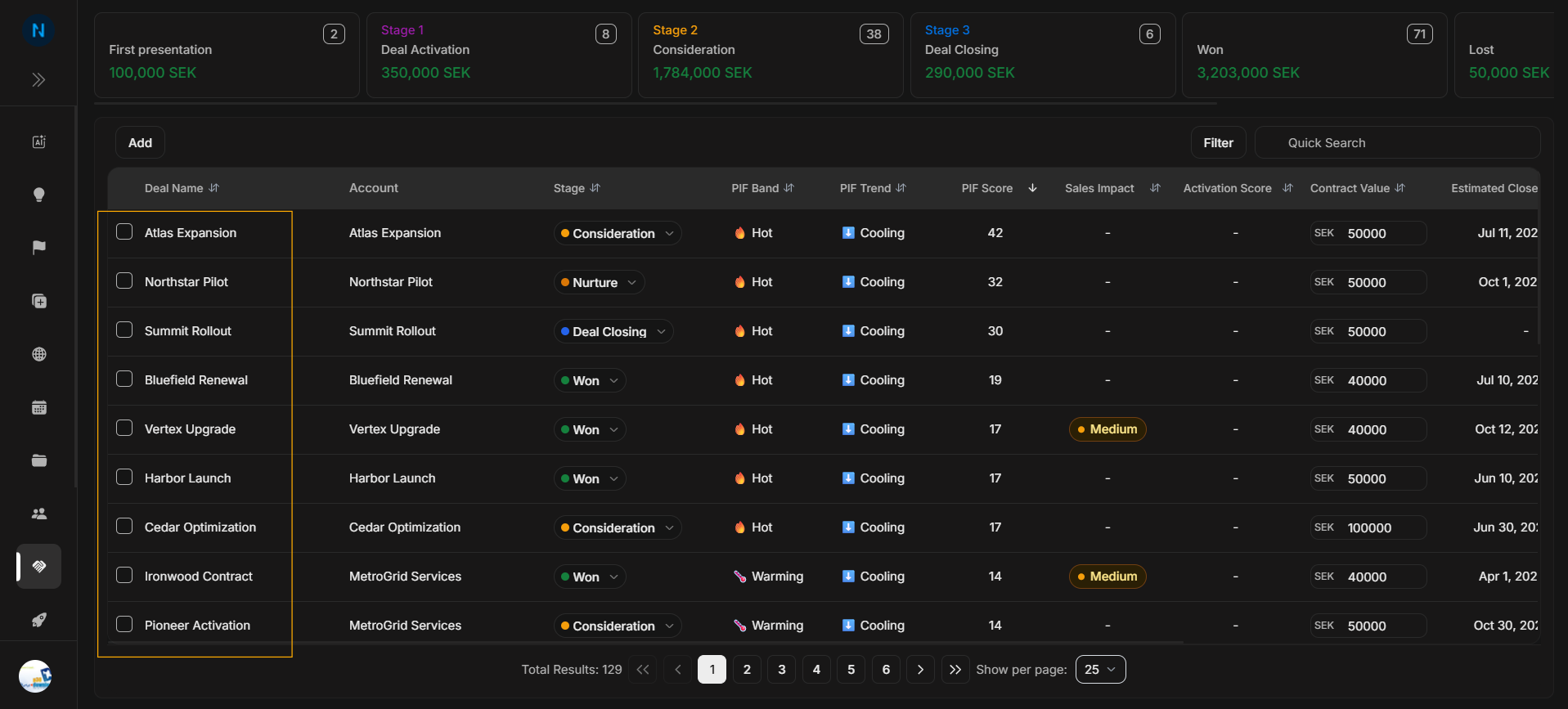The width and height of the screenshot is (1568, 709).
Task: Open the rocket sidebar icon
Action: tap(38, 620)
